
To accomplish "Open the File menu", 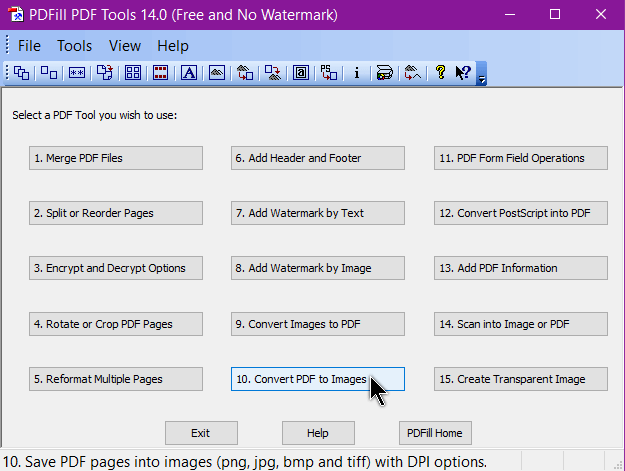I will pyautogui.click(x=29, y=46).
